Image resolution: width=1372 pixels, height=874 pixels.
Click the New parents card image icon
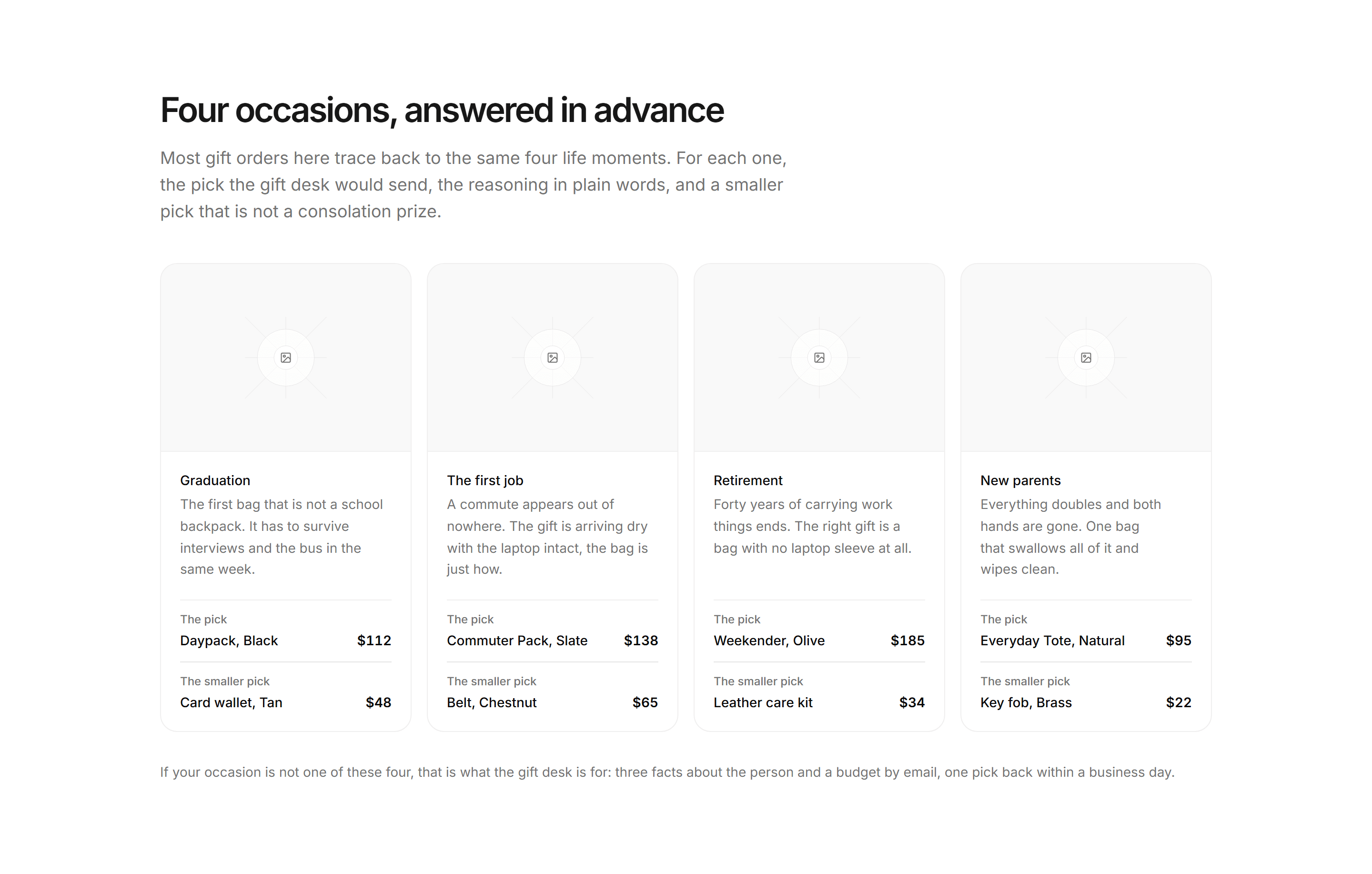point(1086,357)
